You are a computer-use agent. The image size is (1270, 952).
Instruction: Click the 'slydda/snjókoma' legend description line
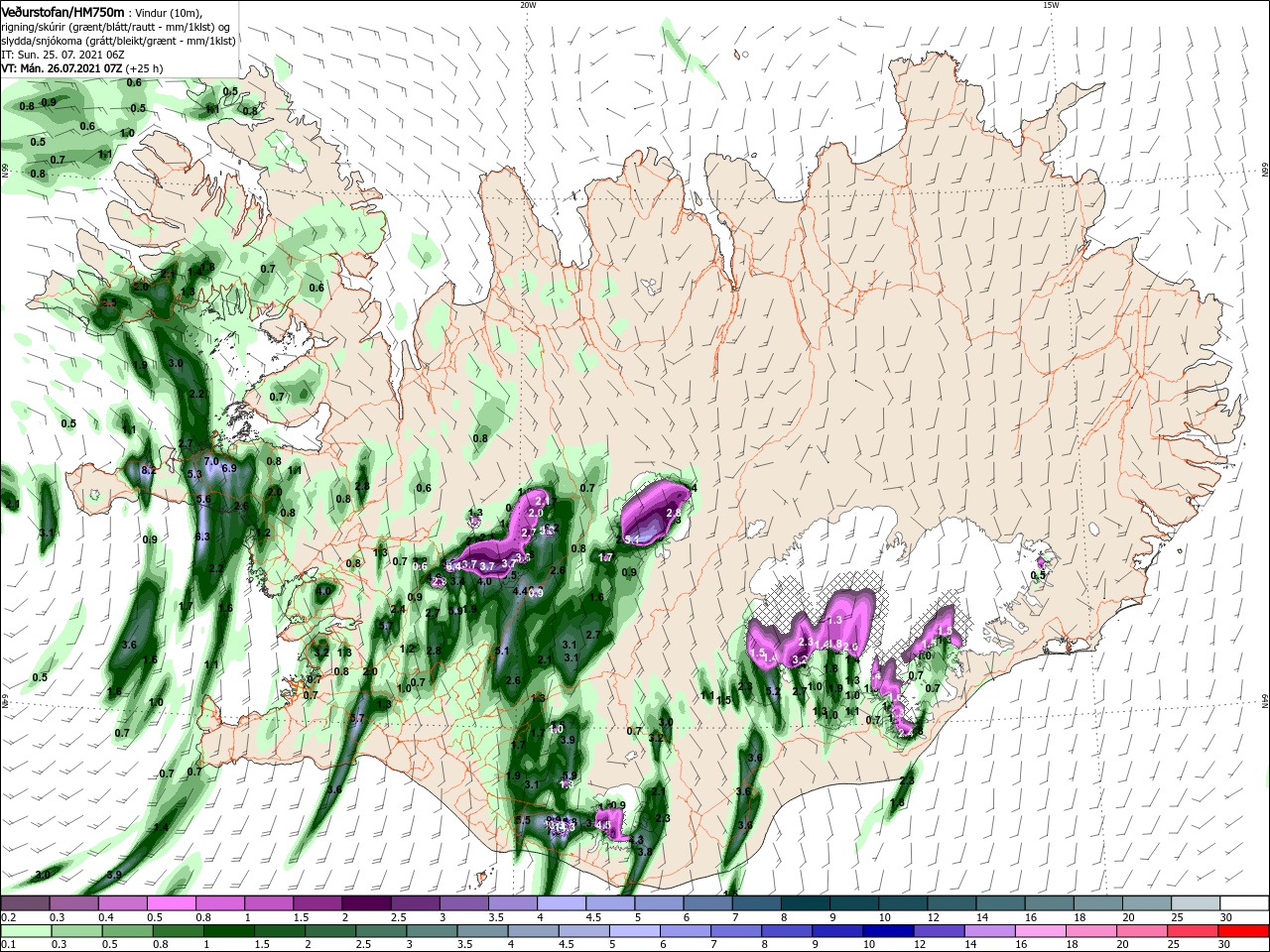117,41
